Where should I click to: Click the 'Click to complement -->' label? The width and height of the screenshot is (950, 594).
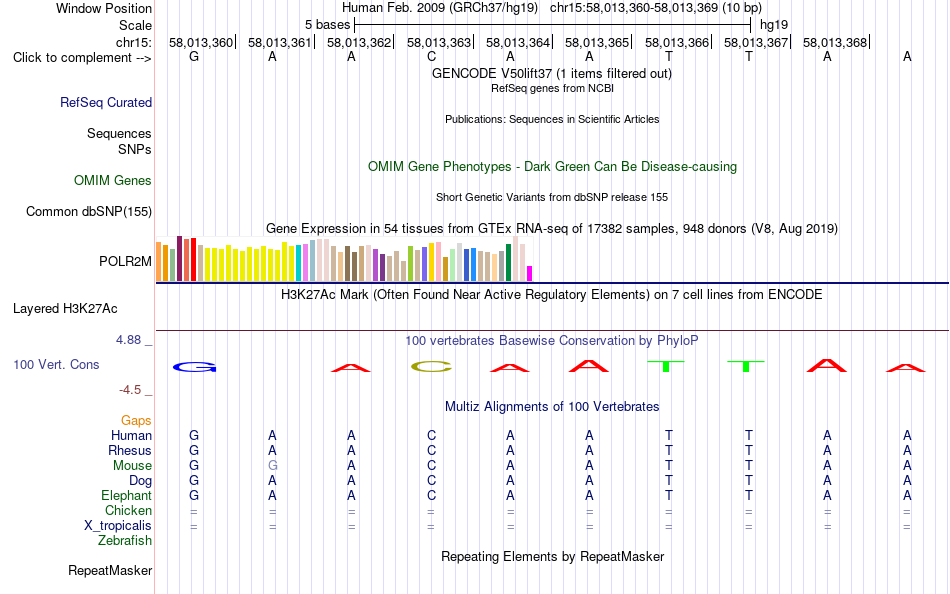[x=82, y=58]
